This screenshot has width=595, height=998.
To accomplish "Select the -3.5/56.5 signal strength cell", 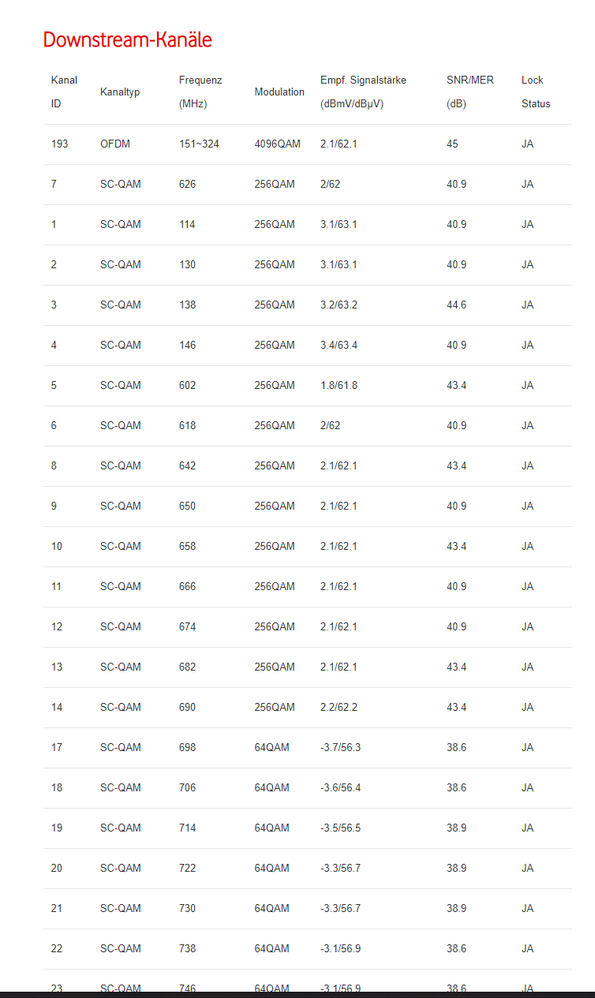I will coord(340,827).
